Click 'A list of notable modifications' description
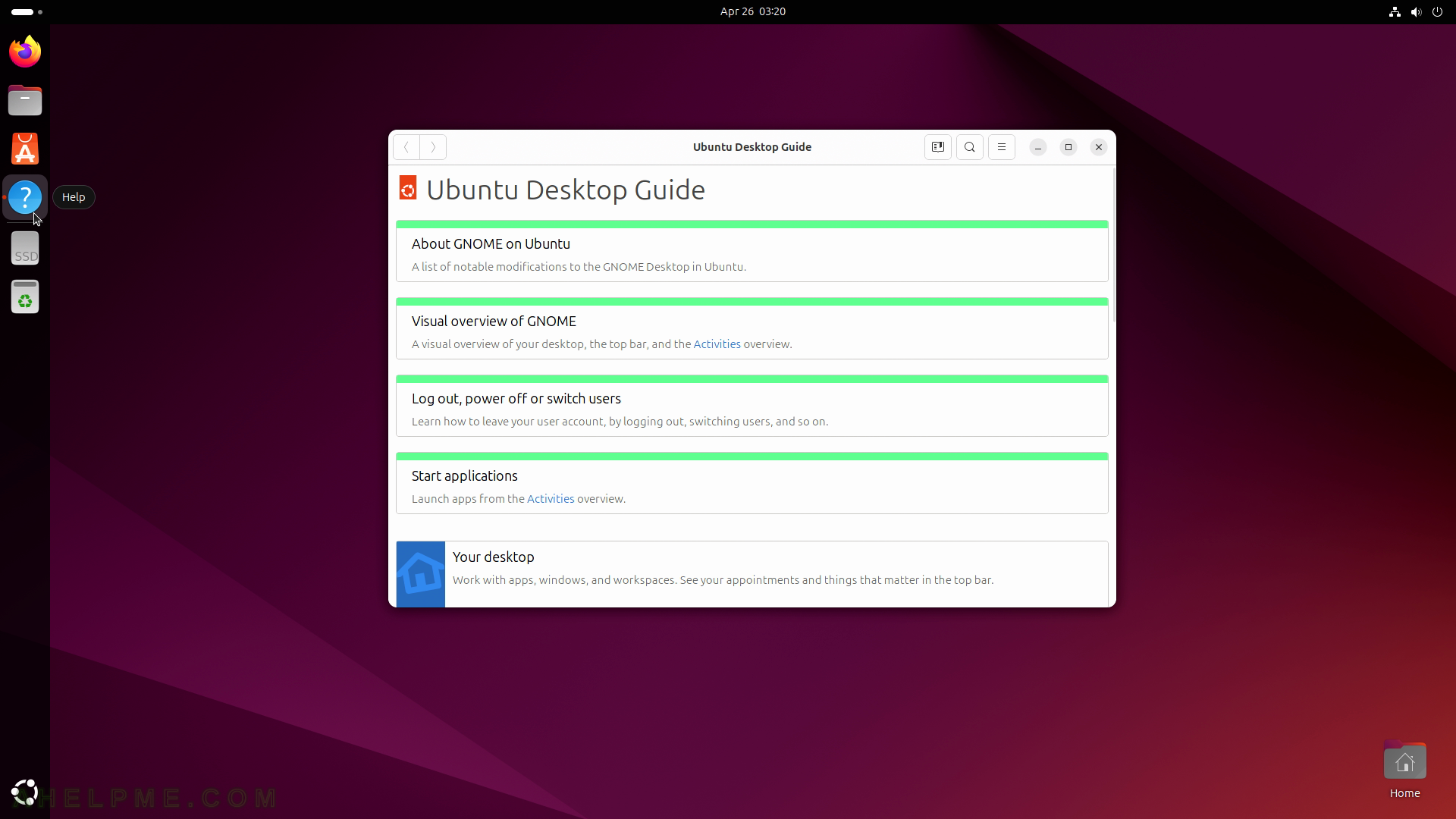1456x819 pixels. tap(579, 267)
